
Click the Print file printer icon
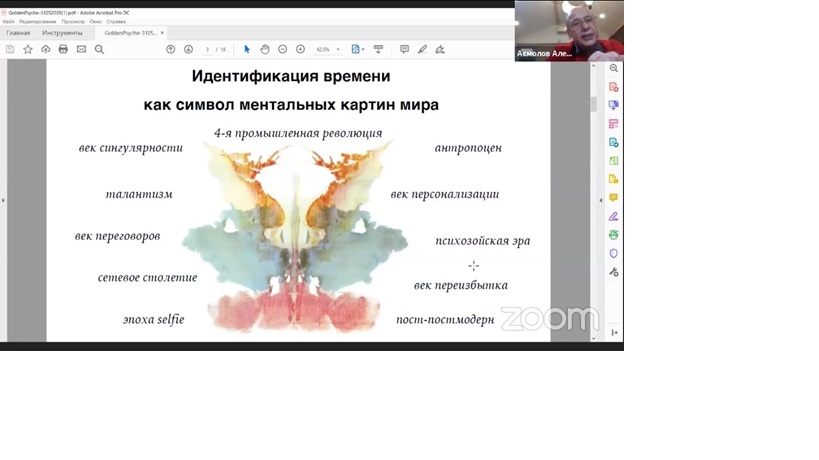click(x=63, y=49)
